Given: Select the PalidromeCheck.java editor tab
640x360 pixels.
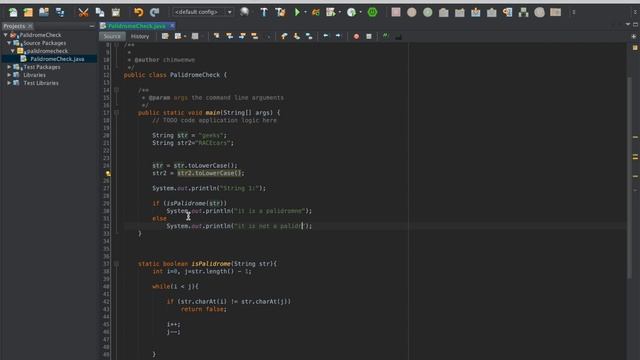Looking at the screenshot, I should click(x=136, y=26).
